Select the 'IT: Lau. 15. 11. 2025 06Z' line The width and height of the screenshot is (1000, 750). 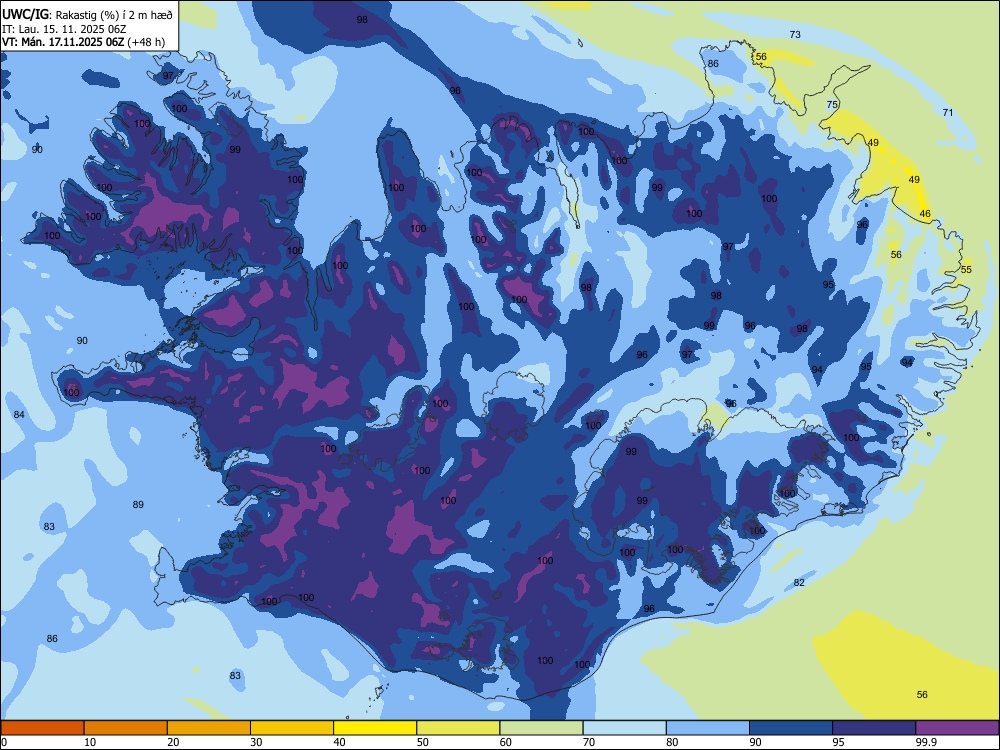tap(64, 29)
